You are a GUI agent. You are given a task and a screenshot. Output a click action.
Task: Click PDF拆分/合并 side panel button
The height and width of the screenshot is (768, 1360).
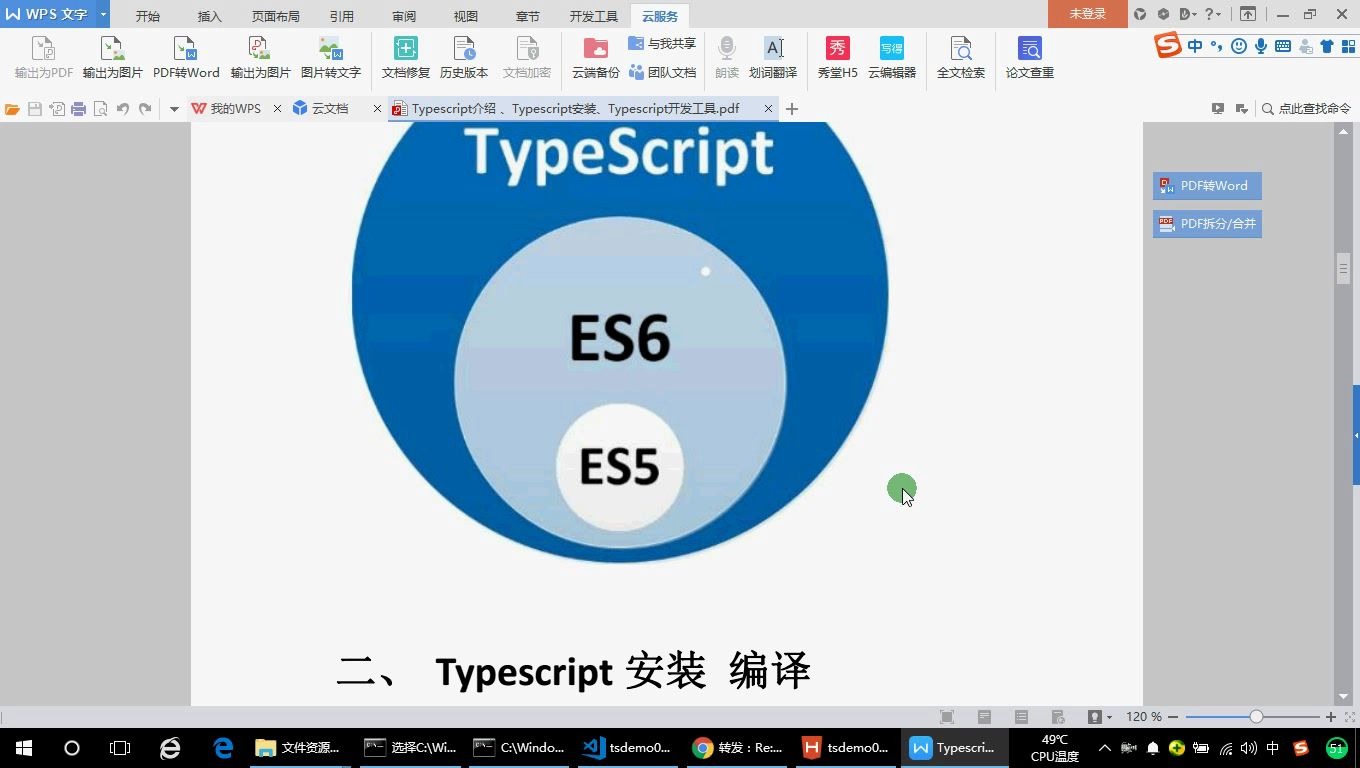[x=1207, y=224]
